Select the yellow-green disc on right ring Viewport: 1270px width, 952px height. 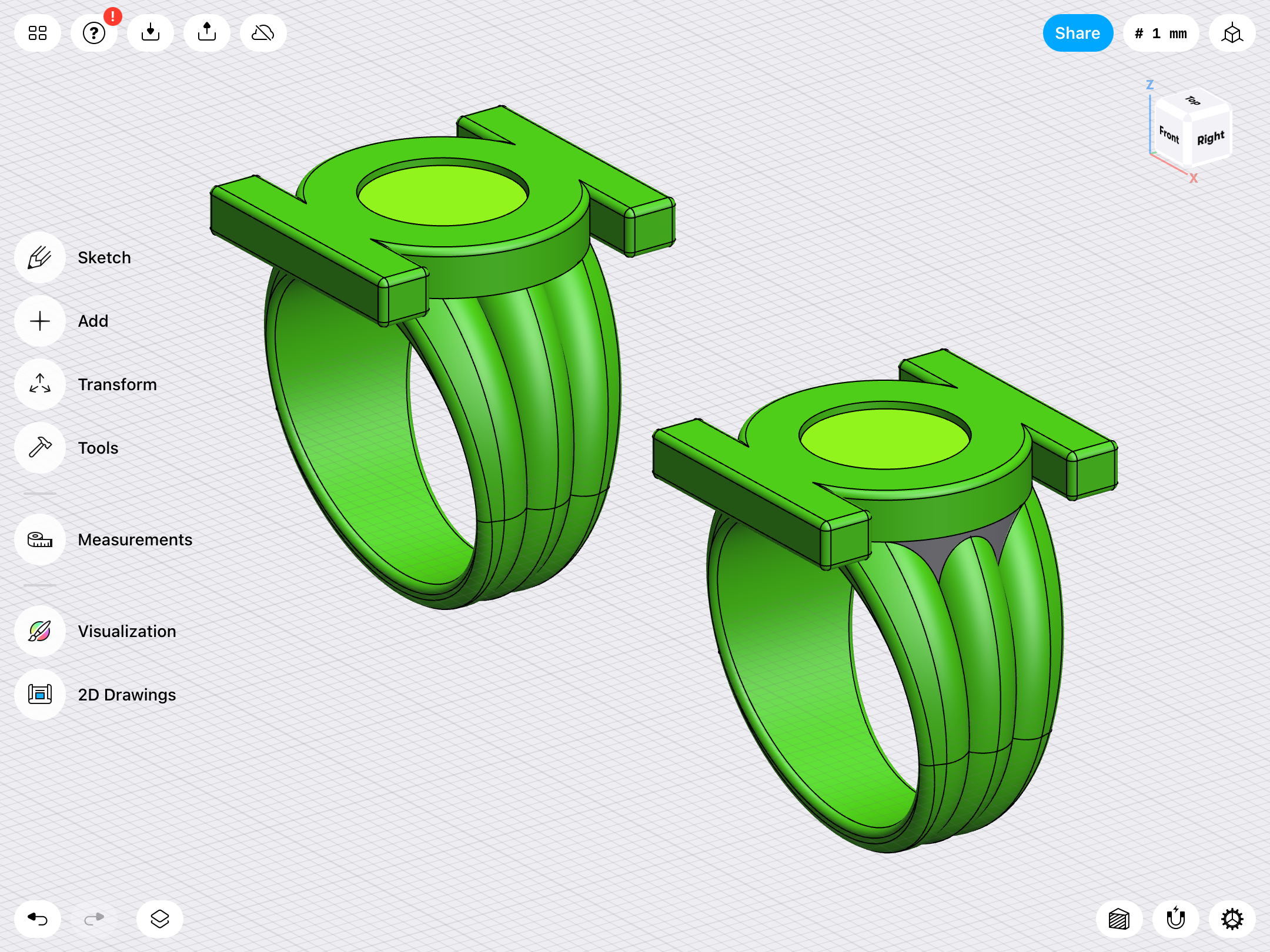(x=885, y=438)
